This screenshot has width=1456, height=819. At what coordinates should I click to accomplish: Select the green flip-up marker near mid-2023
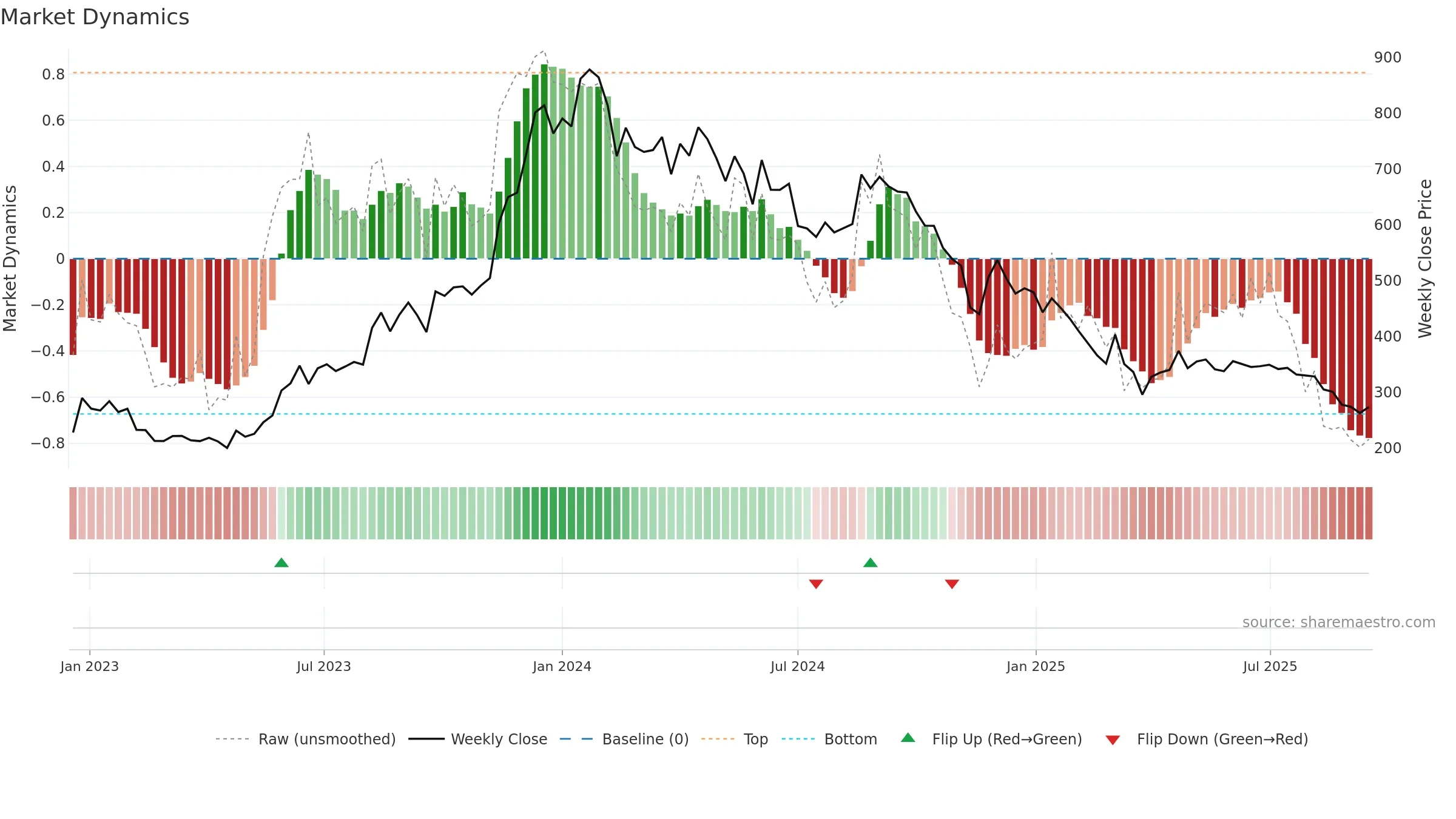coord(281,562)
